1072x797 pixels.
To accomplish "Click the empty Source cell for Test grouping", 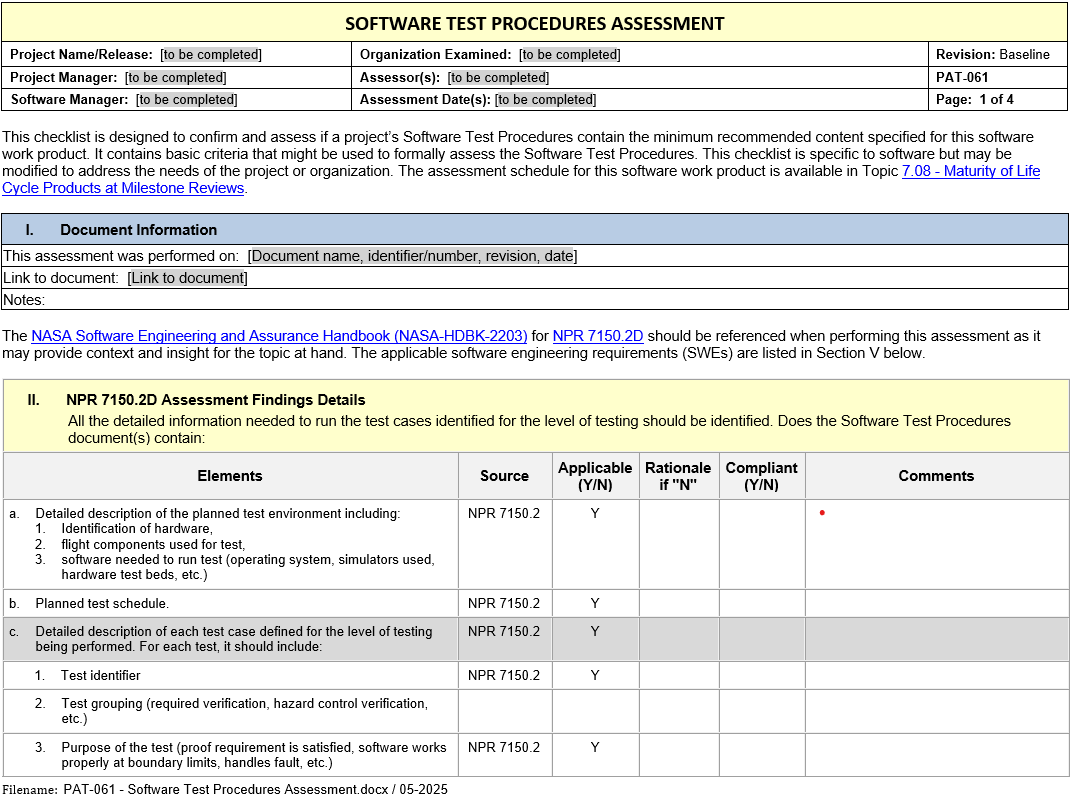I will pyautogui.click(x=504, y=711).
